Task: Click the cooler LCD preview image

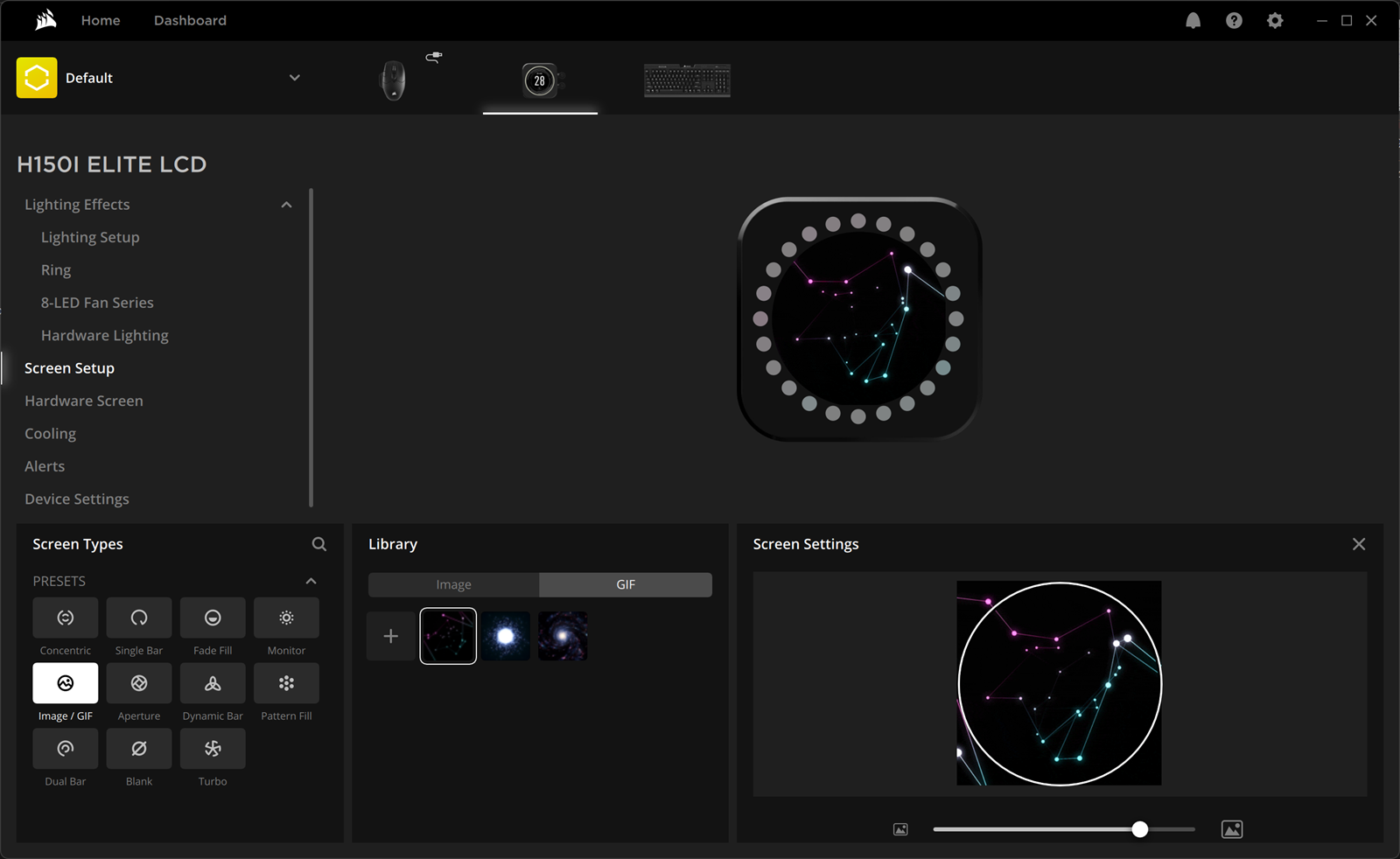Action: pos(859,319)
